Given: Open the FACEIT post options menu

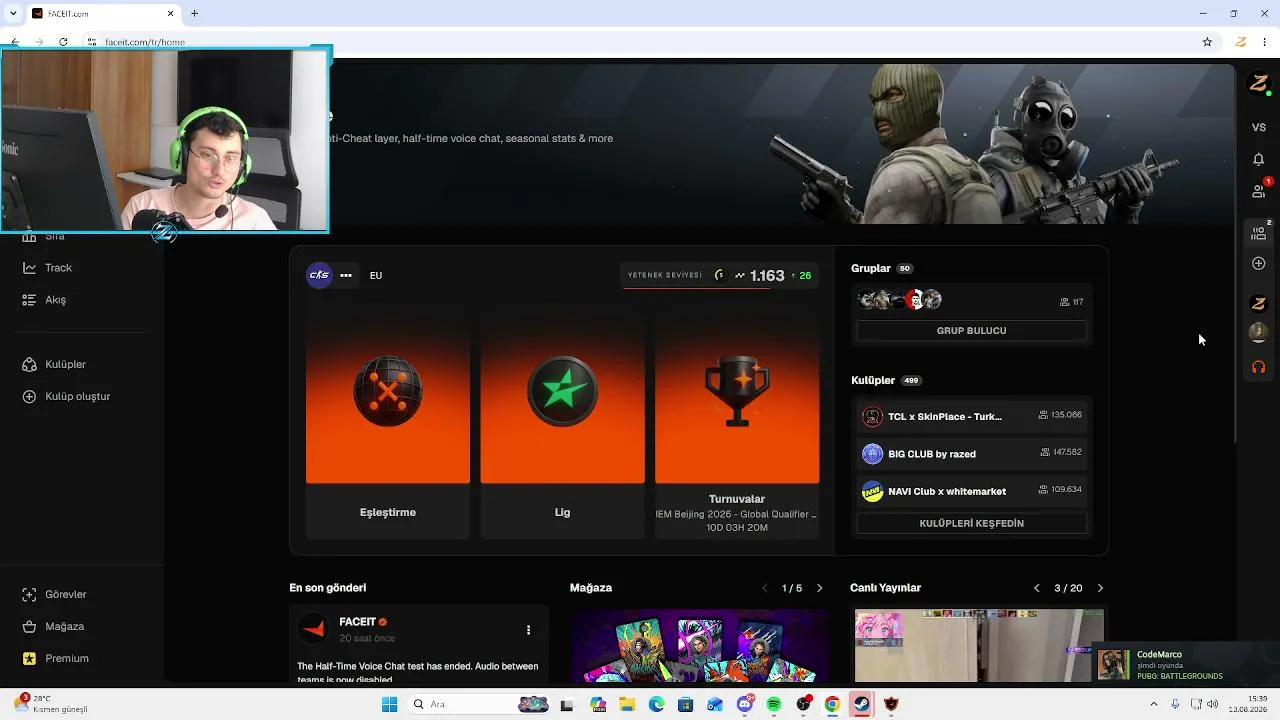Looking at the screenshot, I should point(528,630).
